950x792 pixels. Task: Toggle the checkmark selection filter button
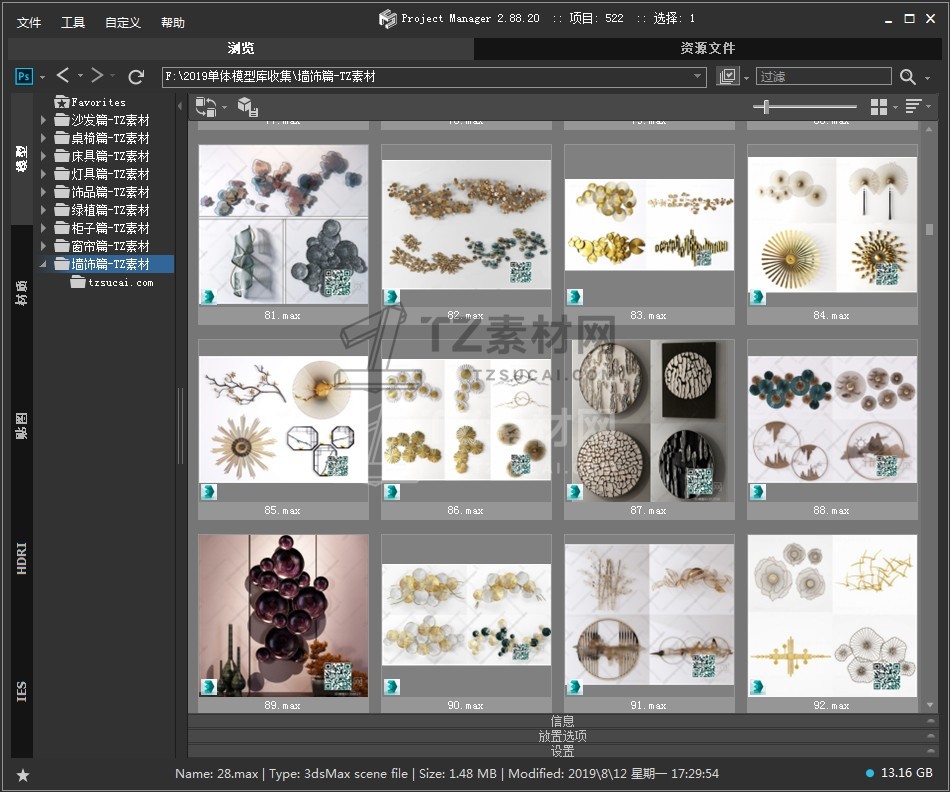[x=727, y=77]
